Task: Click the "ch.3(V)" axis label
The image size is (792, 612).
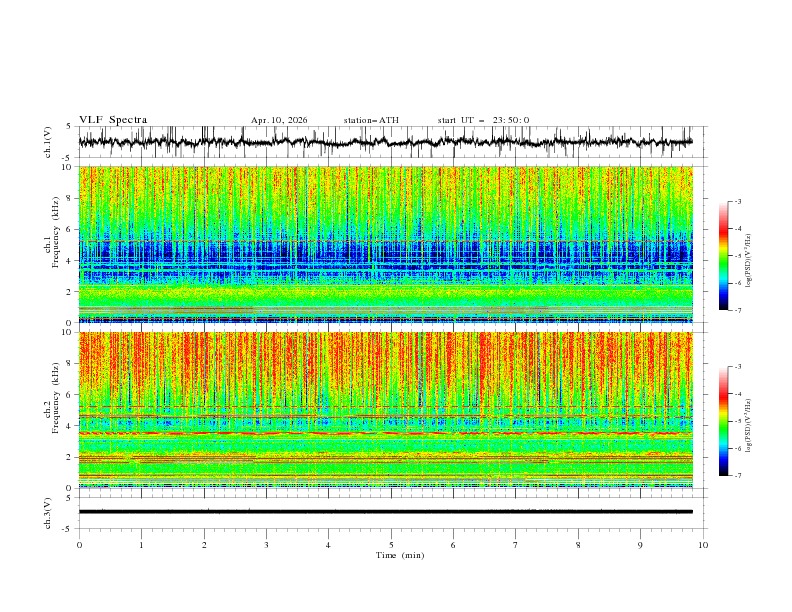Action: coord(48,513)
